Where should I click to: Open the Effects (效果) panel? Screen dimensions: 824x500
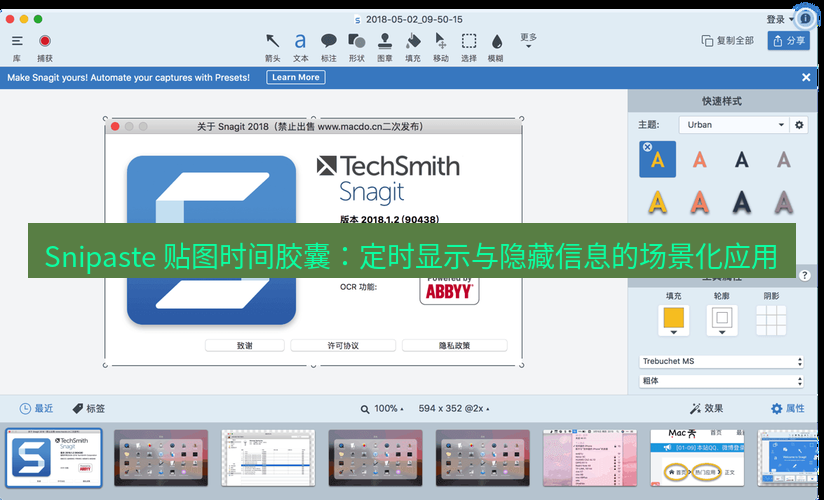[x=706, y=409]
